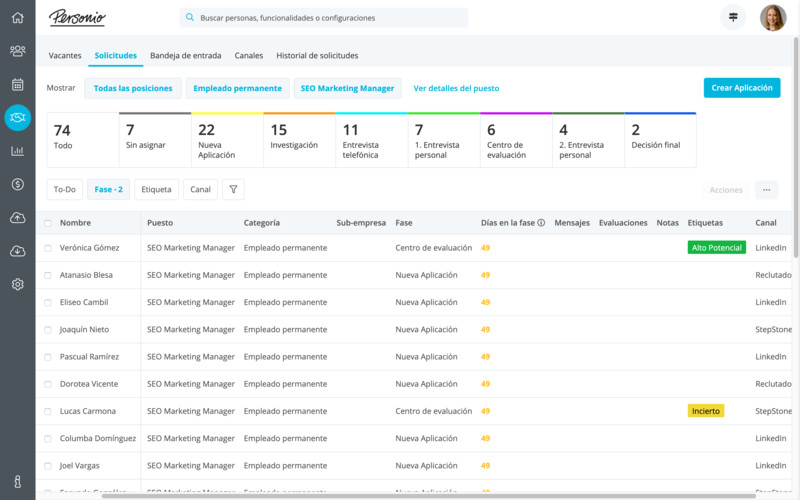Tick the checkbox for Verónica Gómez
This screenshot has height=500, width=800.
coord(47,248)
